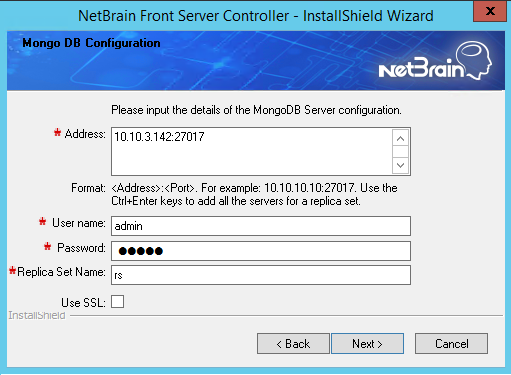Select the Password input field
The width and height of the screenshot is (511, 375).
pyautogui.click(x=261, y=251)
